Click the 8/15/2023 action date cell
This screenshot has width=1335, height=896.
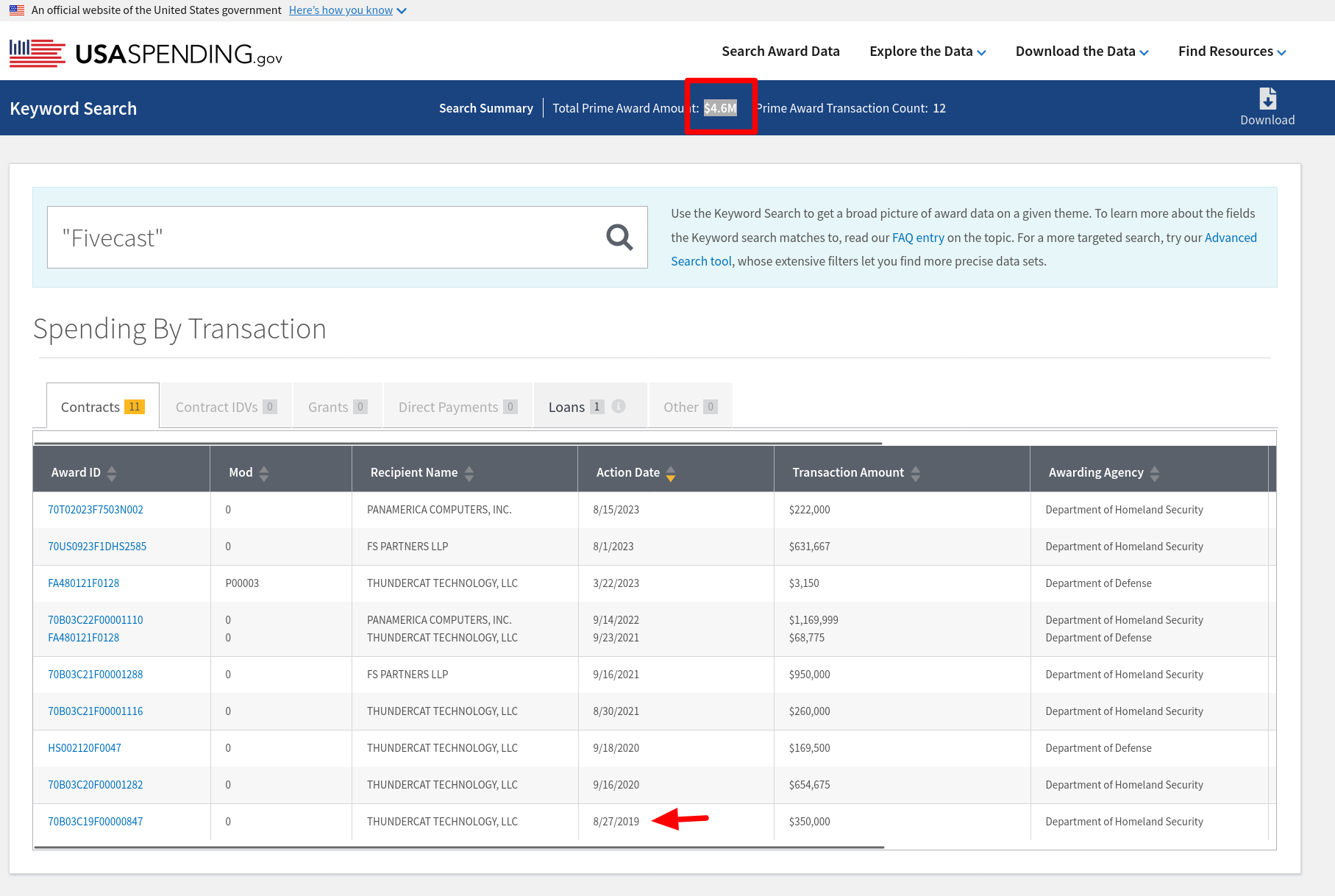click(x=616, y=510)
